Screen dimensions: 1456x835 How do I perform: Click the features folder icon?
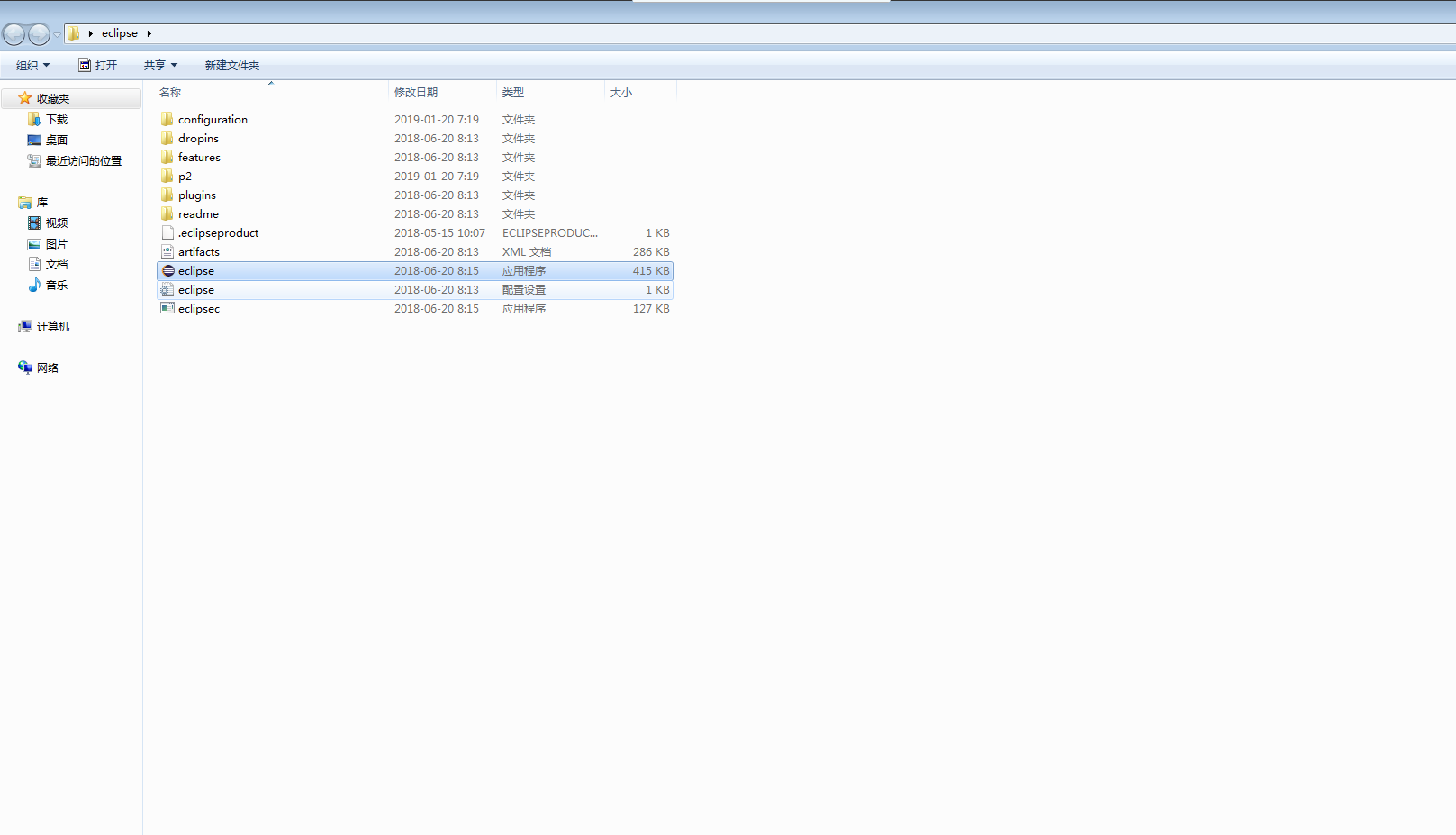tap(167, 157)
